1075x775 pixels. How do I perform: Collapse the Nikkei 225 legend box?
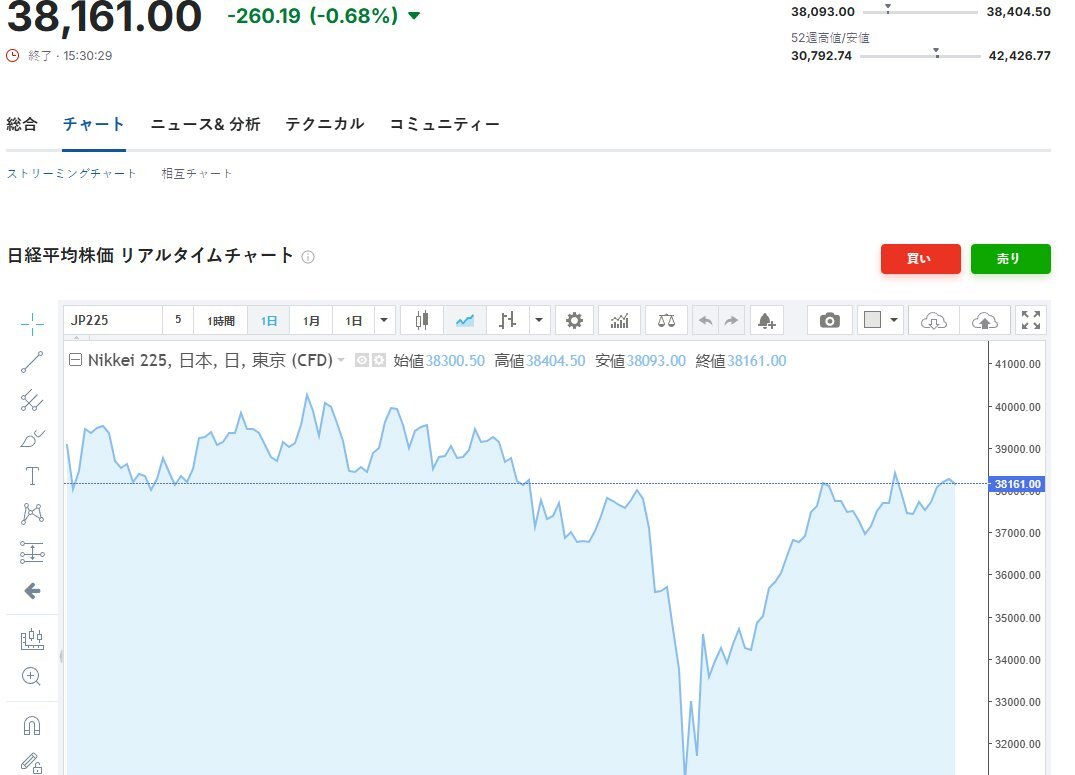pyautogui.click(x=75, y=360)
